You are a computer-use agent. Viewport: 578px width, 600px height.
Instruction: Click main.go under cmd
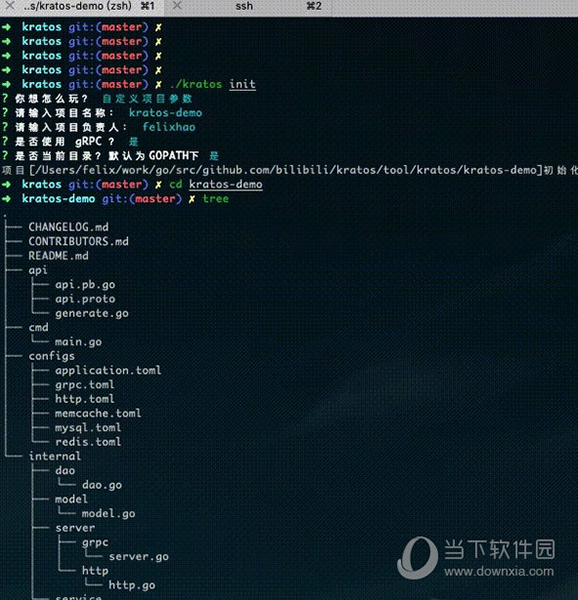tap(78, 342)
